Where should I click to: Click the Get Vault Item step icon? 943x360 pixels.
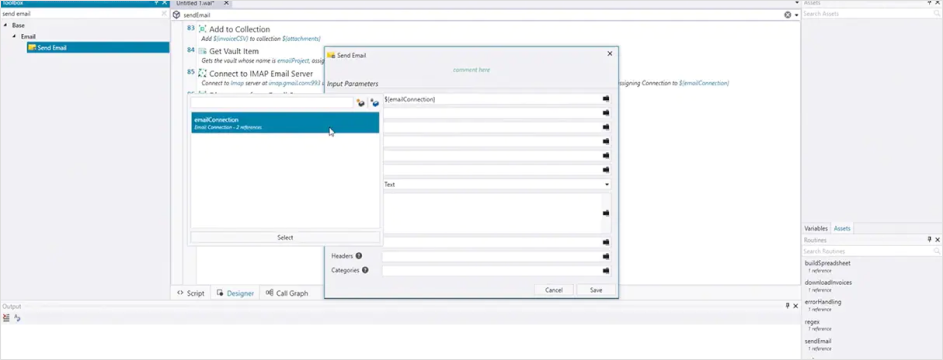coord(203,51)
